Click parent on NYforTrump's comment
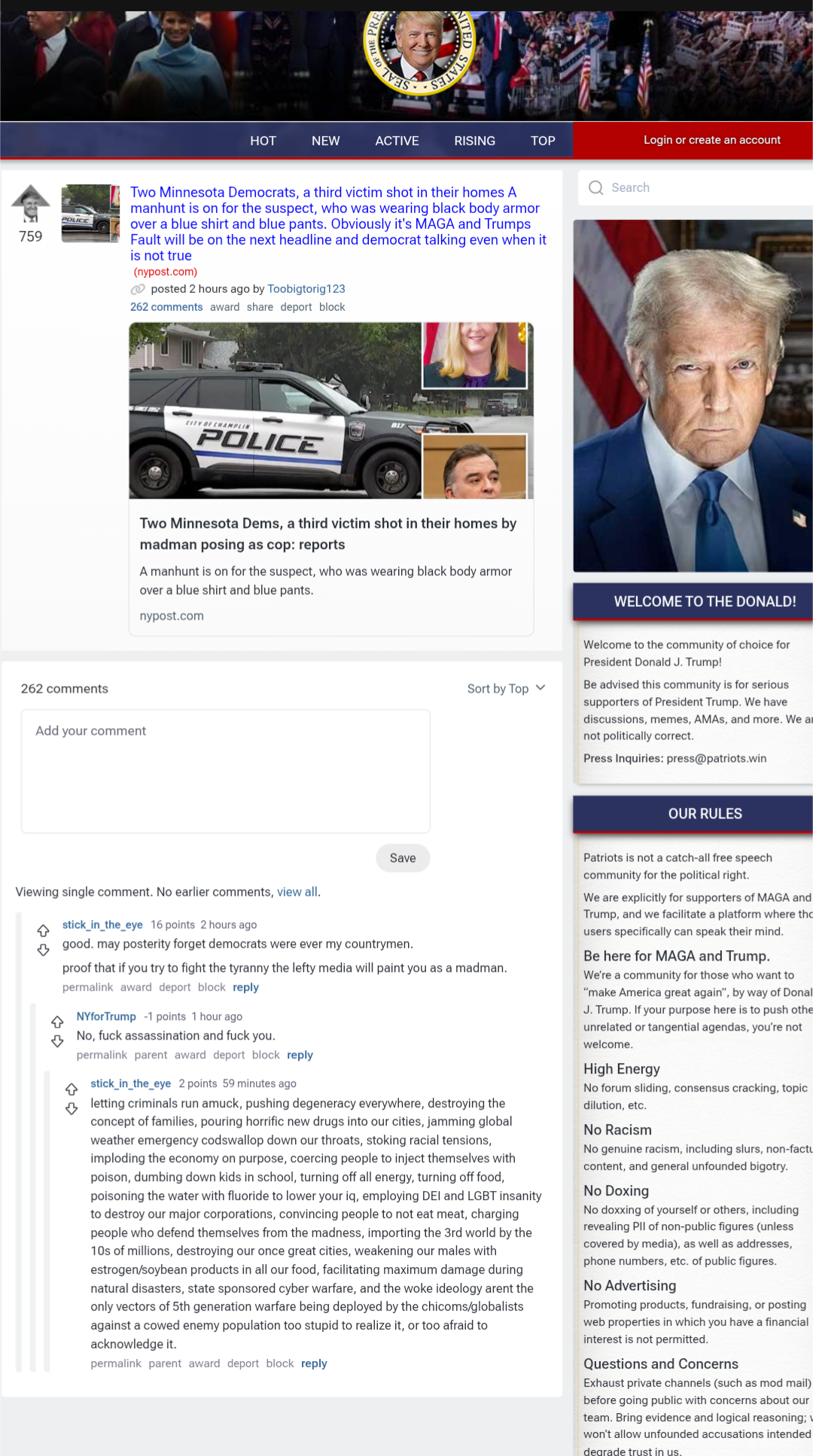This screenshot has width=813, height=1456. 151,1055
